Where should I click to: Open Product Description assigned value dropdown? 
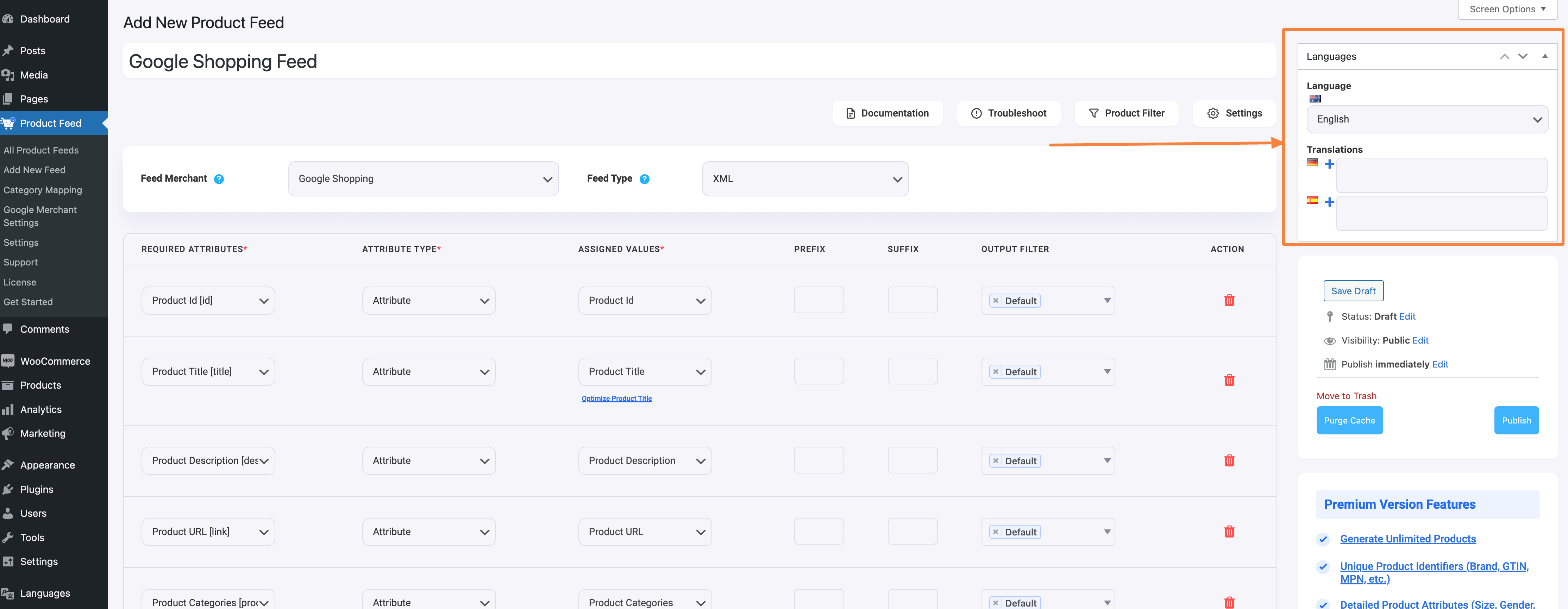click(645, 461)
